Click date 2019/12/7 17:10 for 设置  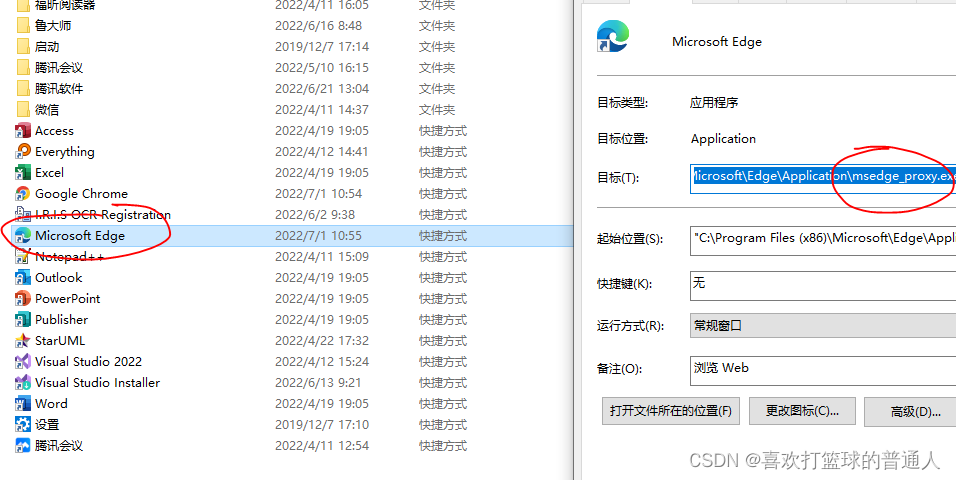(322, 424)
